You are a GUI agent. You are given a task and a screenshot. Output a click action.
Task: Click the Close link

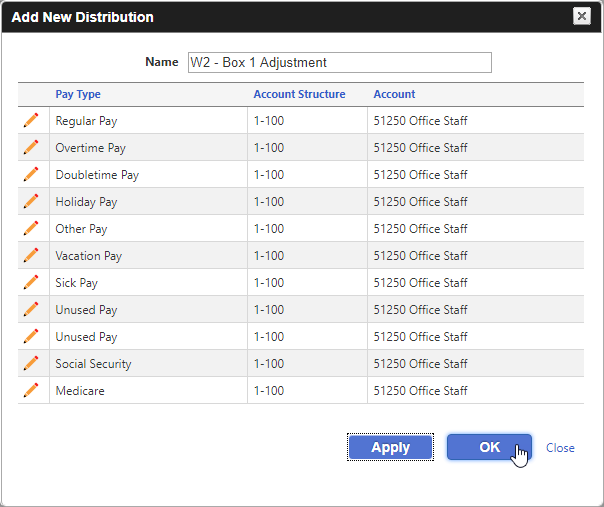560,448
